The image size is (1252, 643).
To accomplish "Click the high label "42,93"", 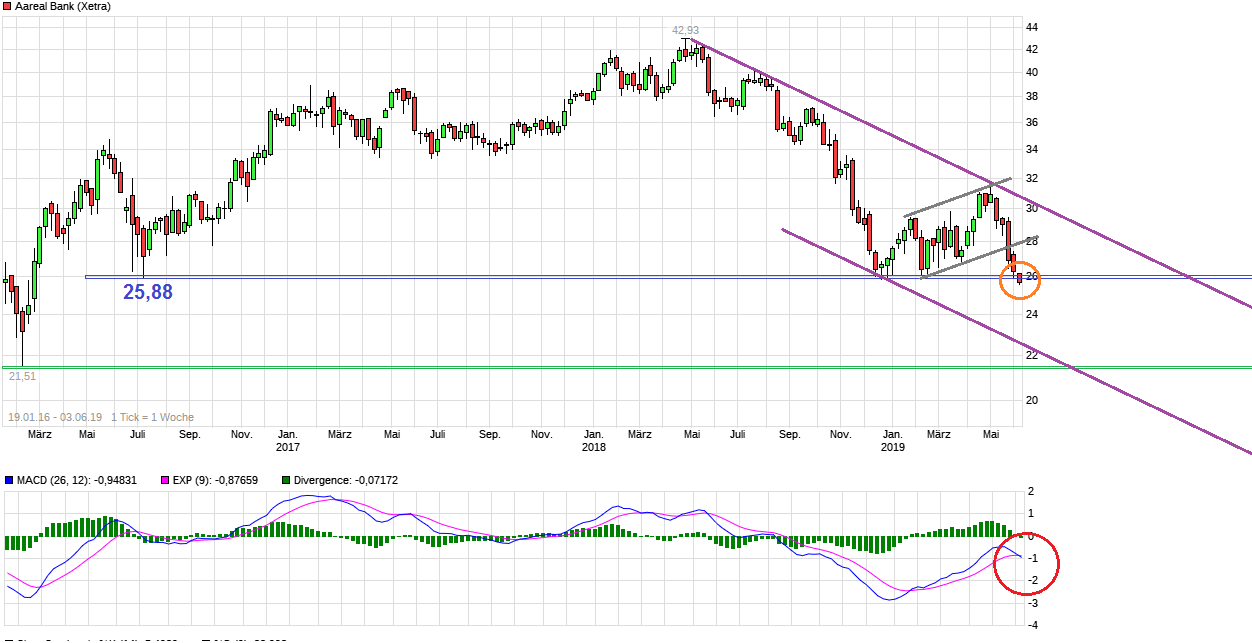I will pyautogui.click(x=685, y=30).
